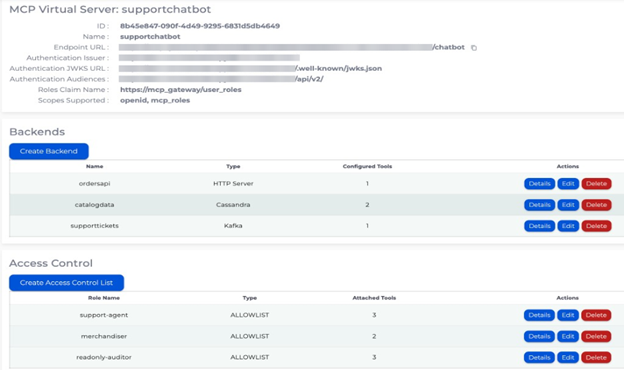Click the Kafka type cell
624x370 pixels.
[233, 226]
